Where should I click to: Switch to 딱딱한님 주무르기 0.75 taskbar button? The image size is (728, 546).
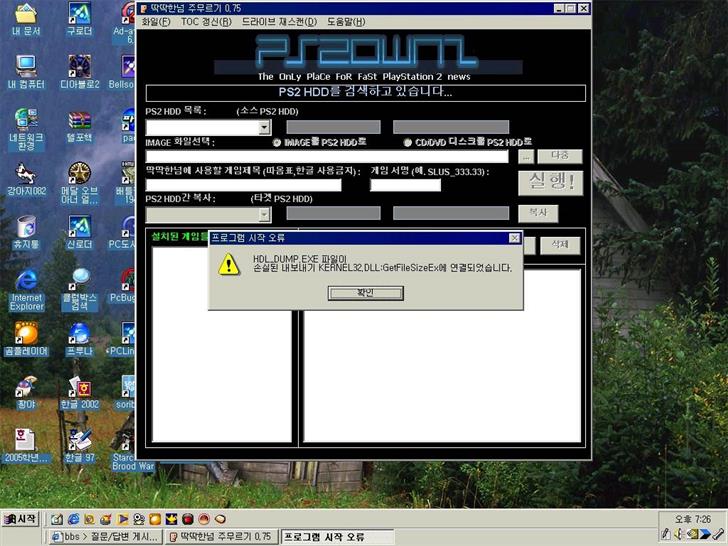coord(221,537)
